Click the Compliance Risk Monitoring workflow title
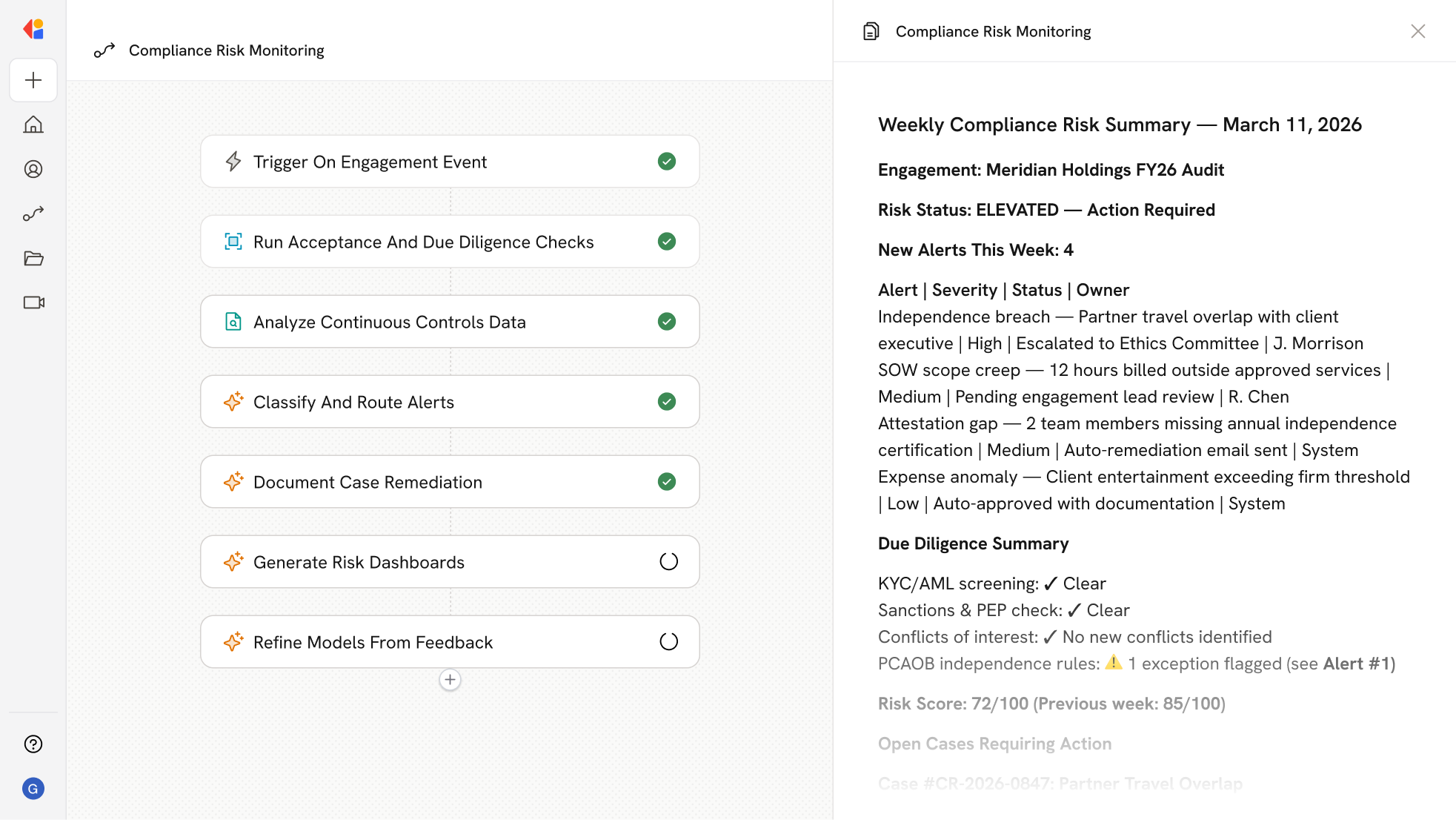Screen dimensions: 1456x820 (x=226, y=50)
